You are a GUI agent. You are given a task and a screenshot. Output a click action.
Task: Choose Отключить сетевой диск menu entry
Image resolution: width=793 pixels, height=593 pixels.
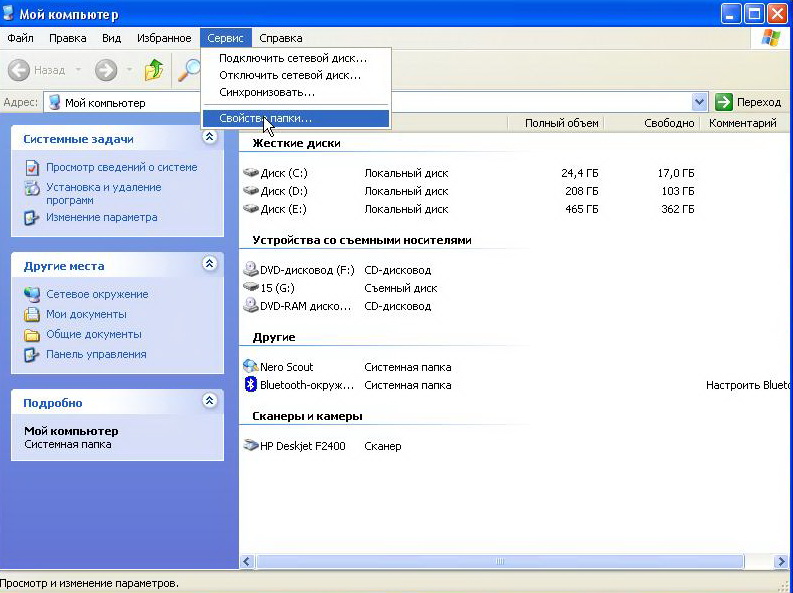click(x=296, y=75)
